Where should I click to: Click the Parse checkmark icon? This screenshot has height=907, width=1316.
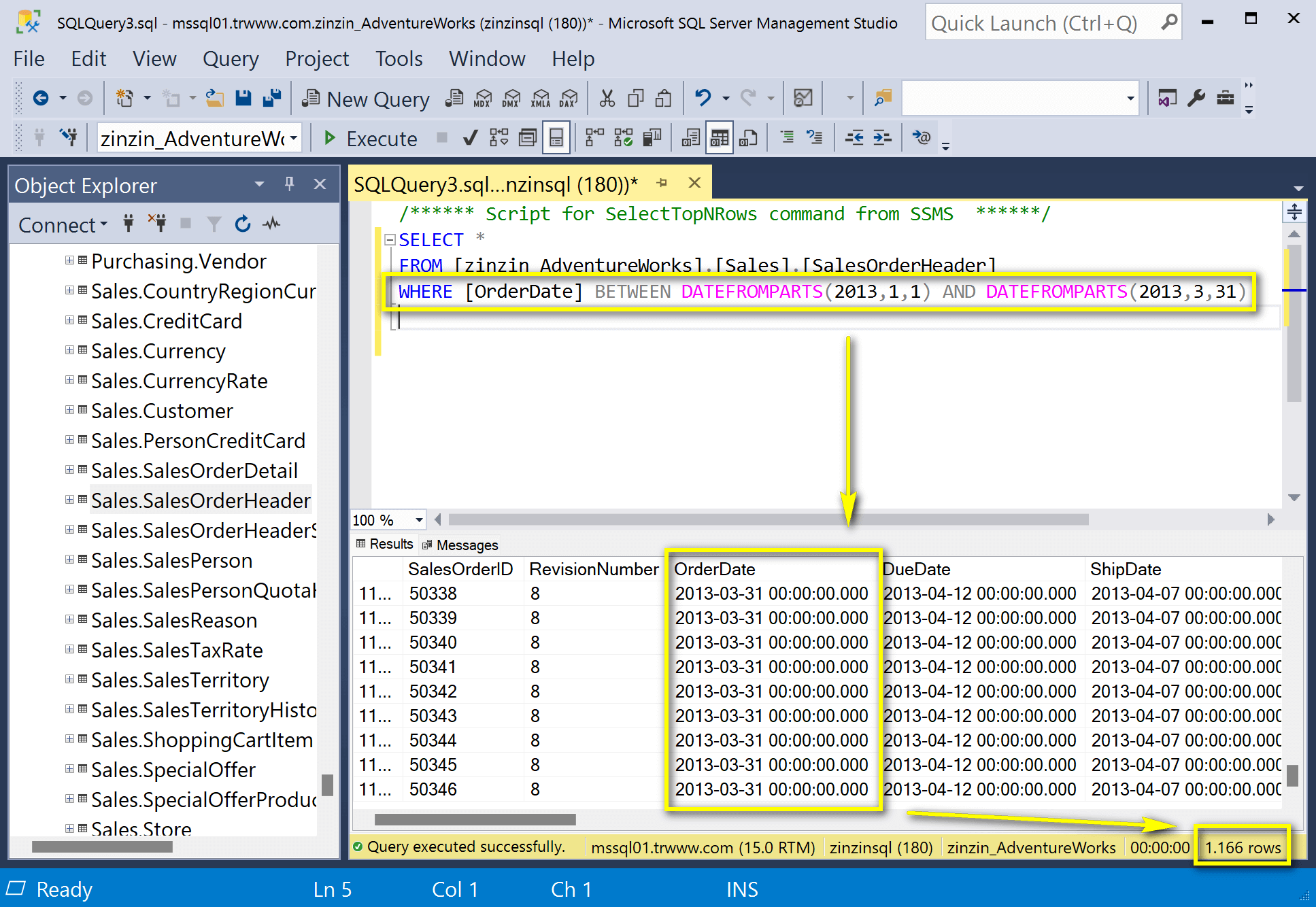coord(470,139)
